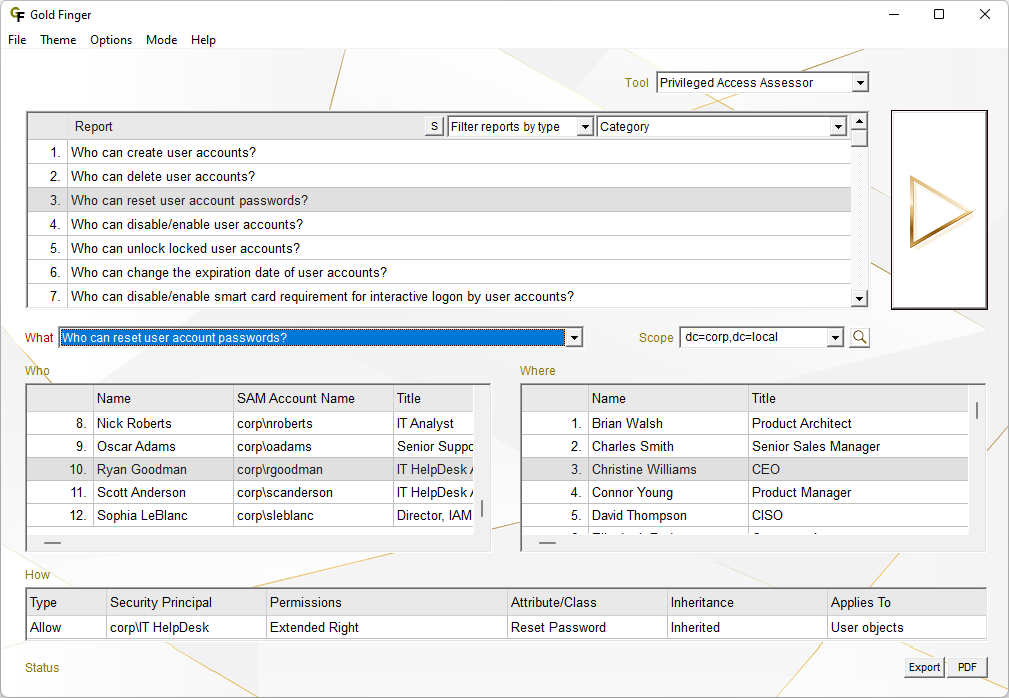This screenshot has width=1009, height=698.
Task: Expand the Scope dropdown list
Action: (x=835, y=338)
